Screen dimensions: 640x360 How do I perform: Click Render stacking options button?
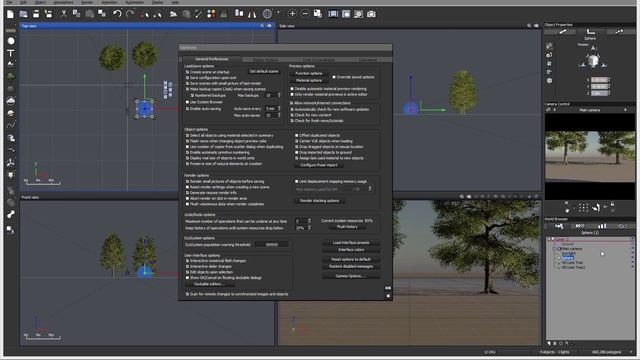point(320,201)
